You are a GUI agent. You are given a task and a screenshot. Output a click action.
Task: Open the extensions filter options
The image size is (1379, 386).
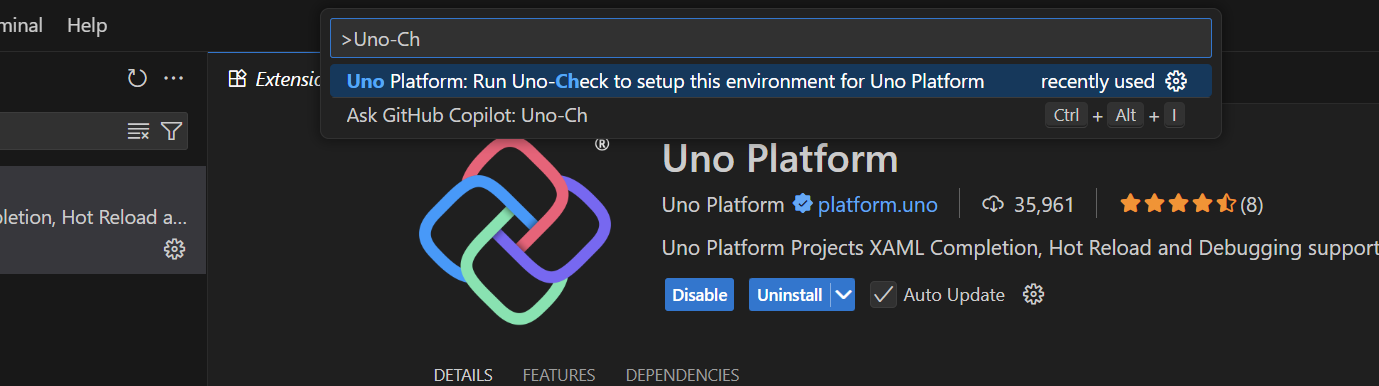click(x=172, y=131)
